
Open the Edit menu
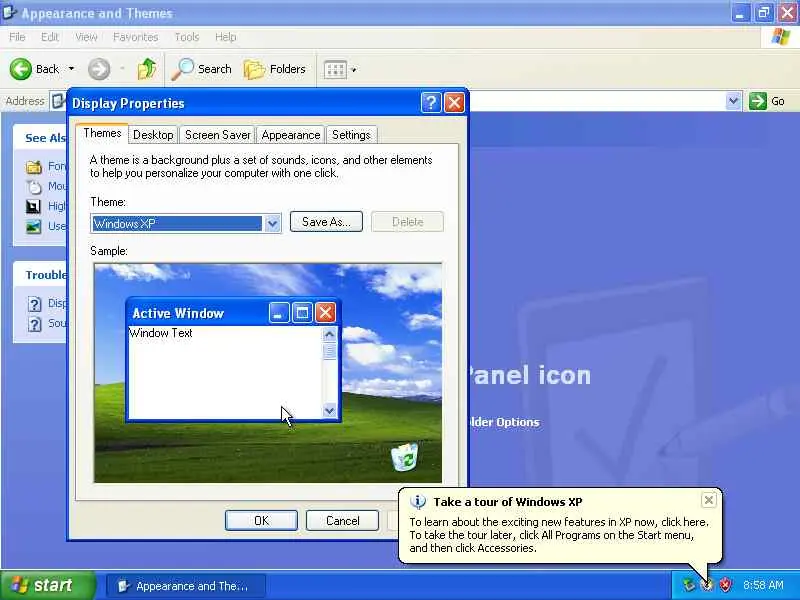pyautogui.click(x=49, y=37)
